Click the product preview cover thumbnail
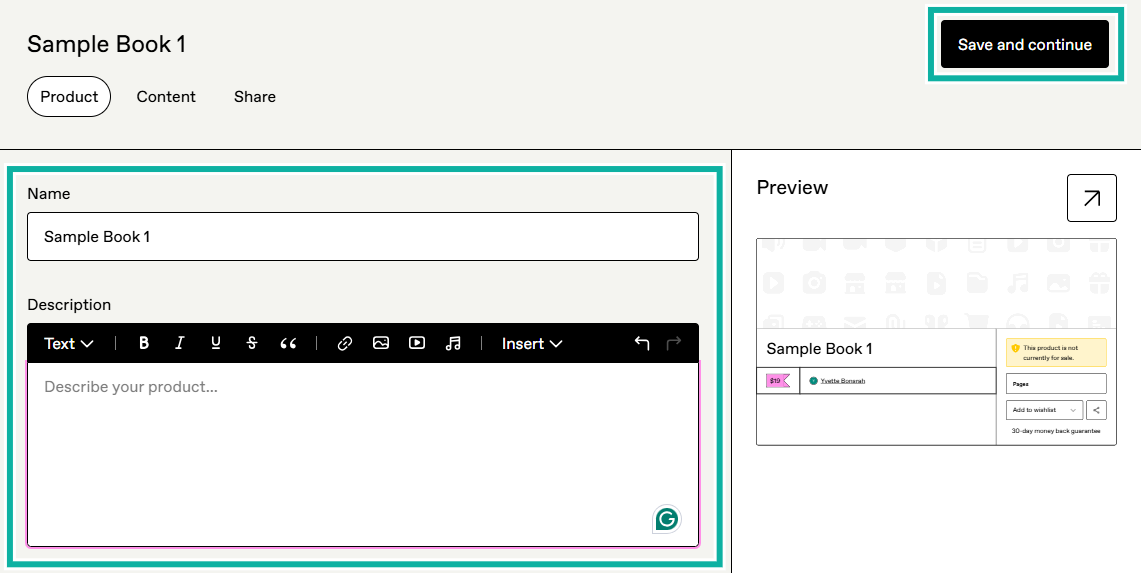This screenshot has width=1141, height=573. coord(936,283)
